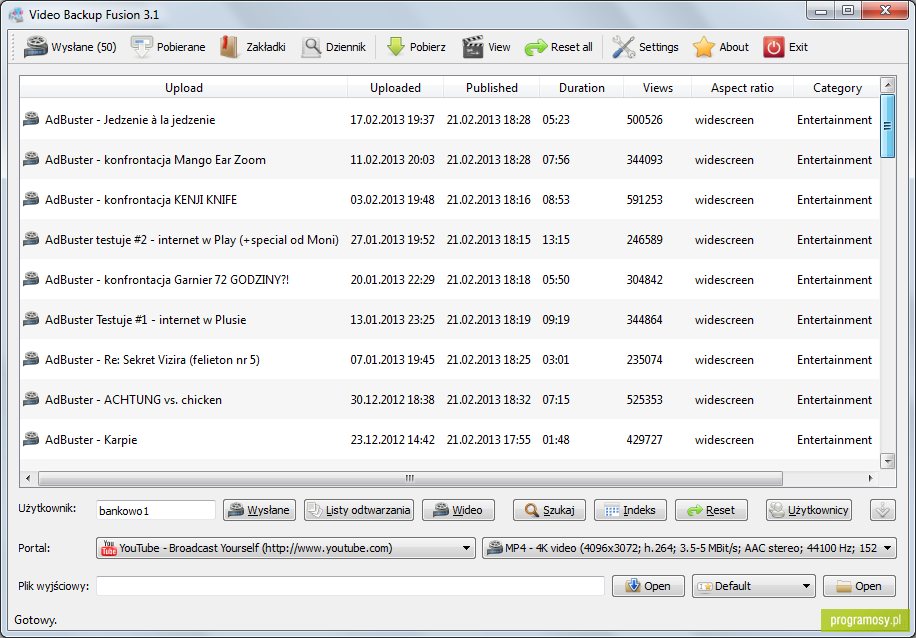Click the duration value 09:19
Screen dimensions: 916x638
[556, 320]
